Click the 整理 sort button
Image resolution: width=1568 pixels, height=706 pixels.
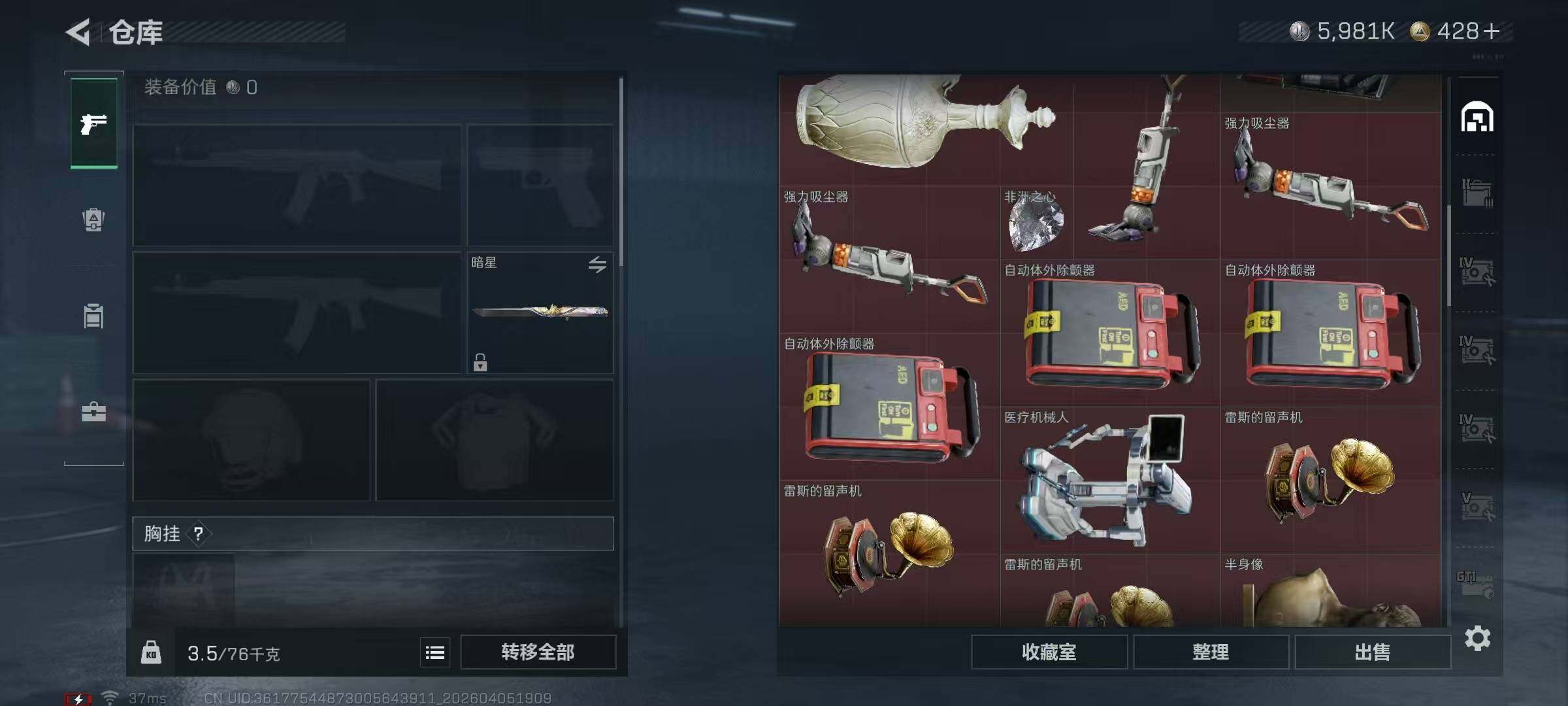click(1211, 652)
